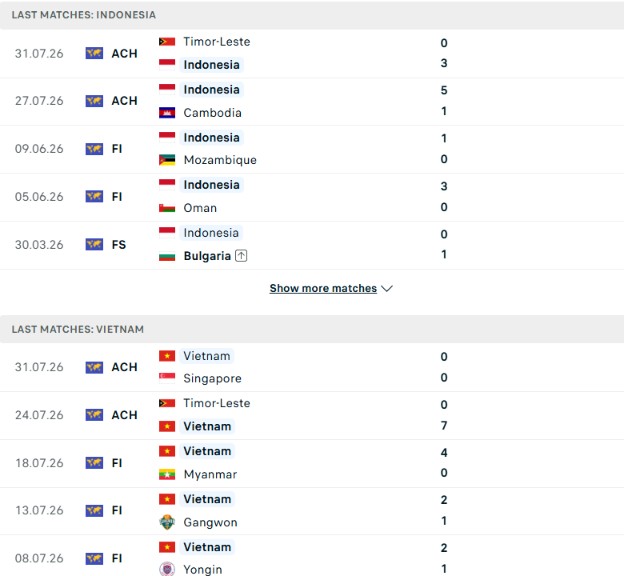Viewport: 624px width, 576px height.
Task: Open the Timor-Leste vs Vietnam 0-7 result
Action: pyautogui.click(x=312, y=415)
